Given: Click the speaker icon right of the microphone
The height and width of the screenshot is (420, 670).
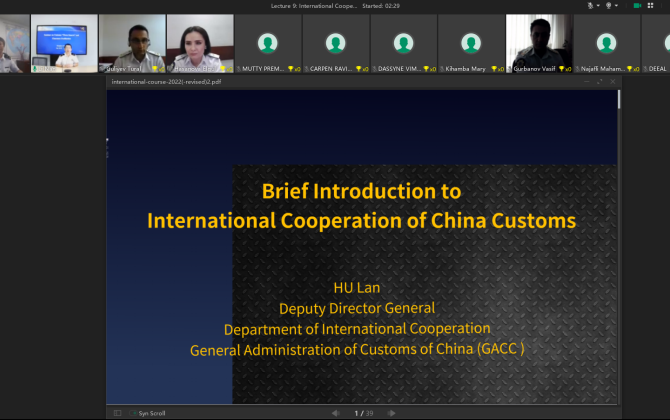Looking at the screenshot, I should pos(608,5).
